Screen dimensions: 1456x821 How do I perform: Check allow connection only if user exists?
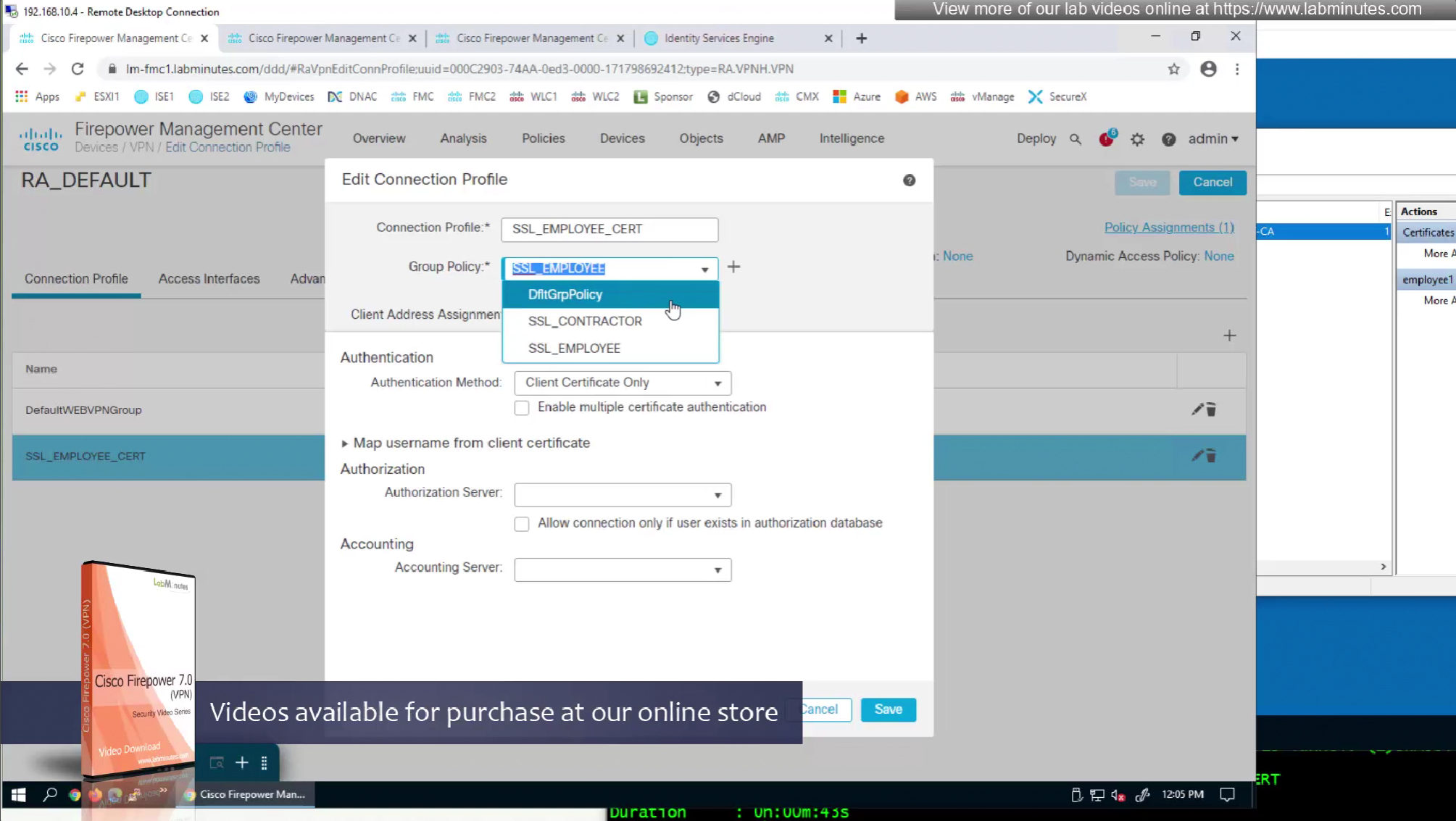[522, 524]
